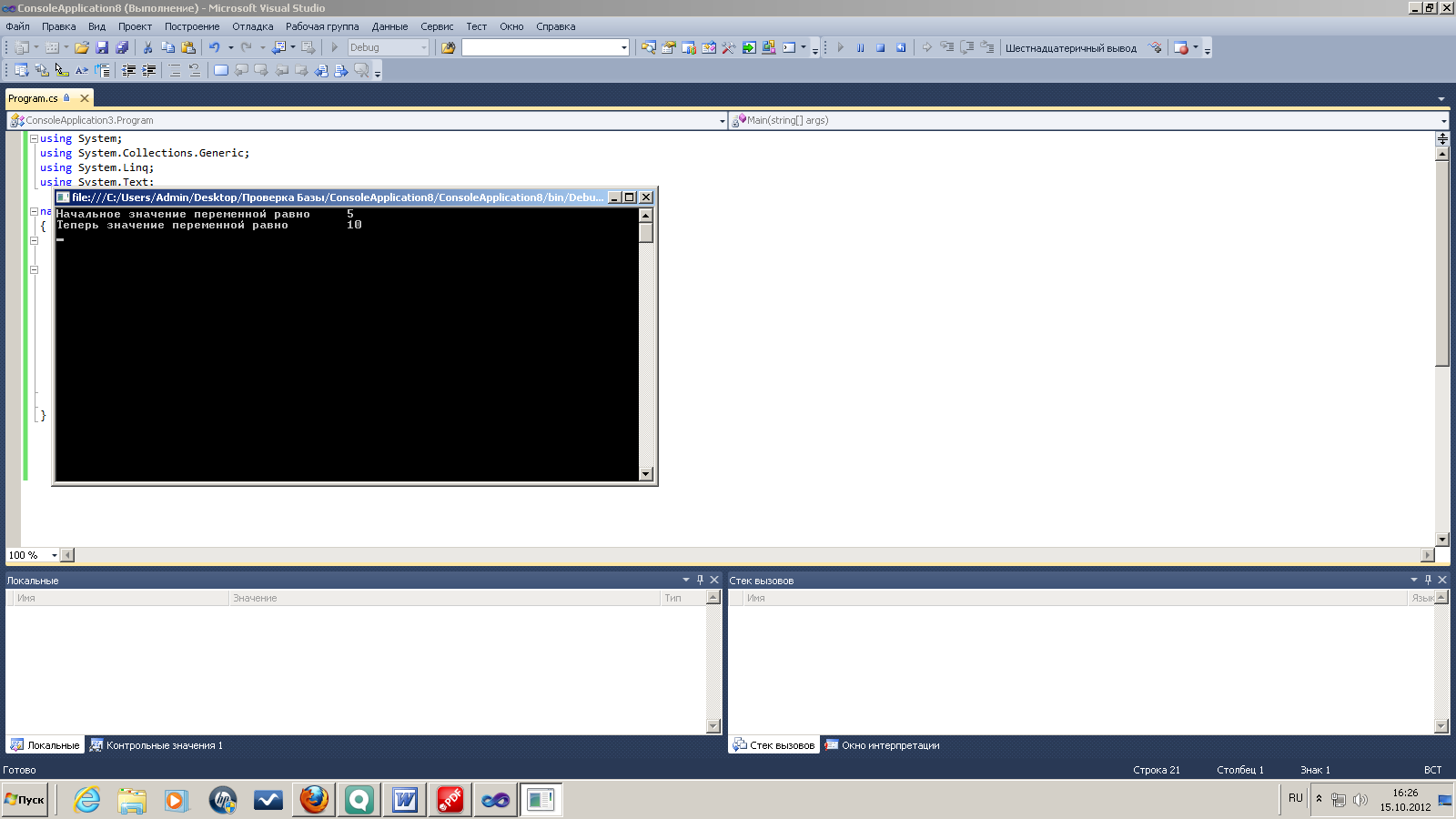Image resolution: width=1456 pixels, height=819 pixels.
Task: Close the Program.cs tab
Action: click(85, 98)
